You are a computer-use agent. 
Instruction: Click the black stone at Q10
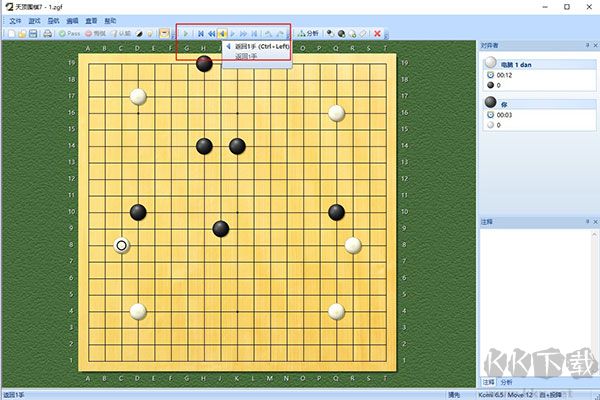(x=336, y=212)
